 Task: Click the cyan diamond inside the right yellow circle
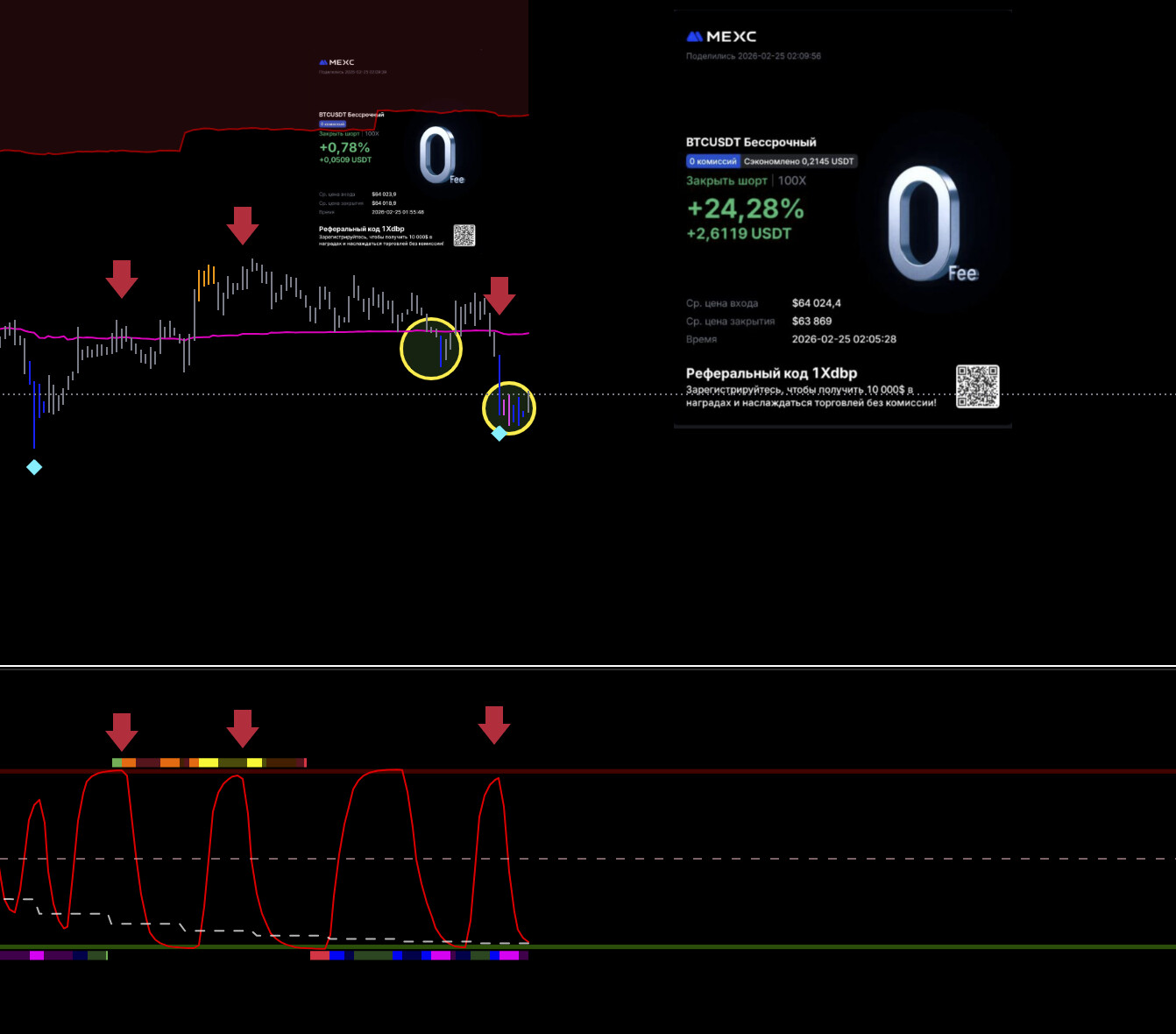(499, 433)
